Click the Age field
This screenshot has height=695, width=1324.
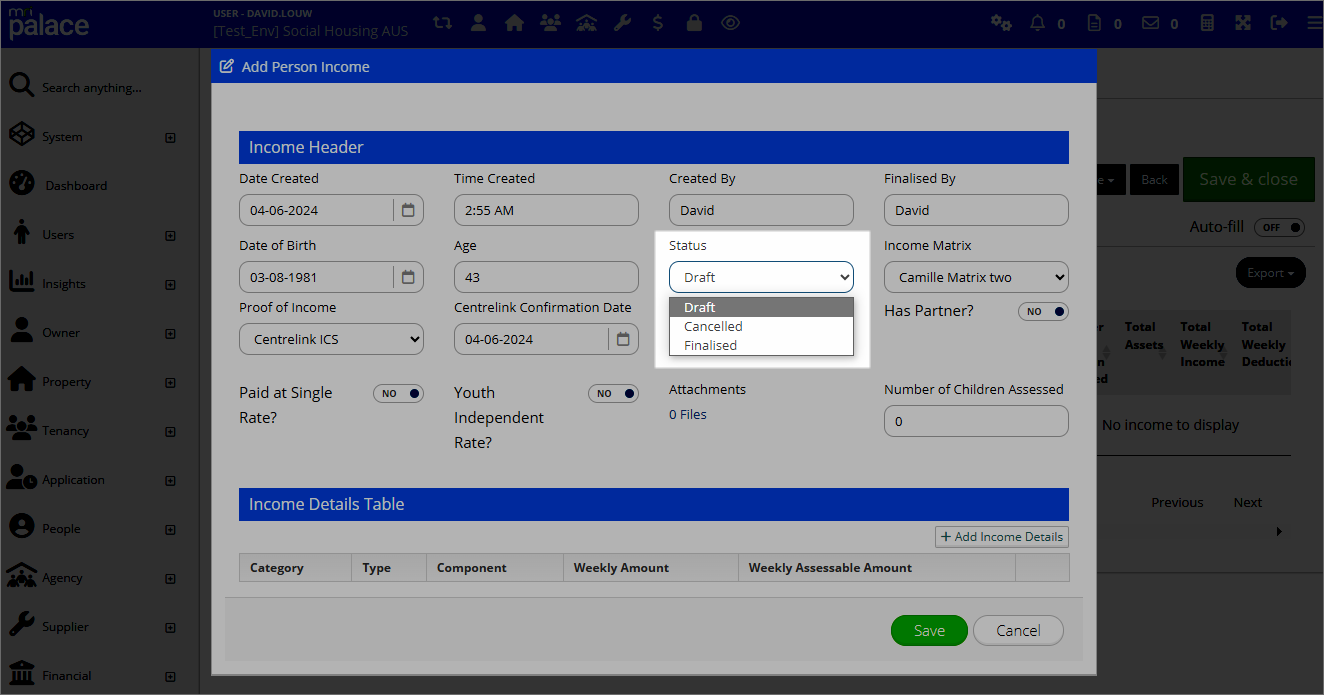point(546,277)
